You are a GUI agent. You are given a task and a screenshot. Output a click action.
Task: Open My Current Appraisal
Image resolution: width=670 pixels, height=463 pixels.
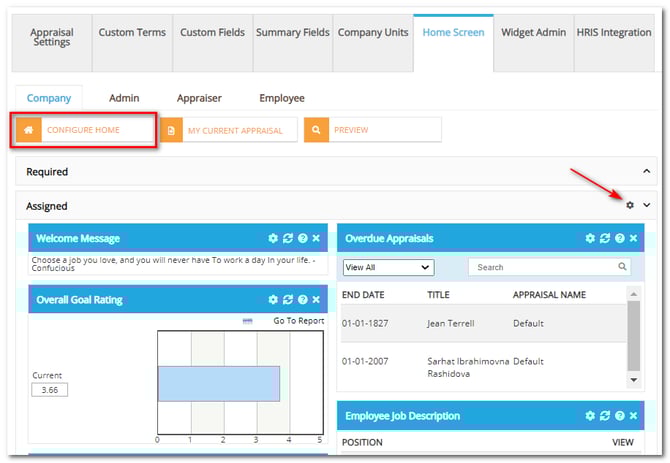pos(229,131)
